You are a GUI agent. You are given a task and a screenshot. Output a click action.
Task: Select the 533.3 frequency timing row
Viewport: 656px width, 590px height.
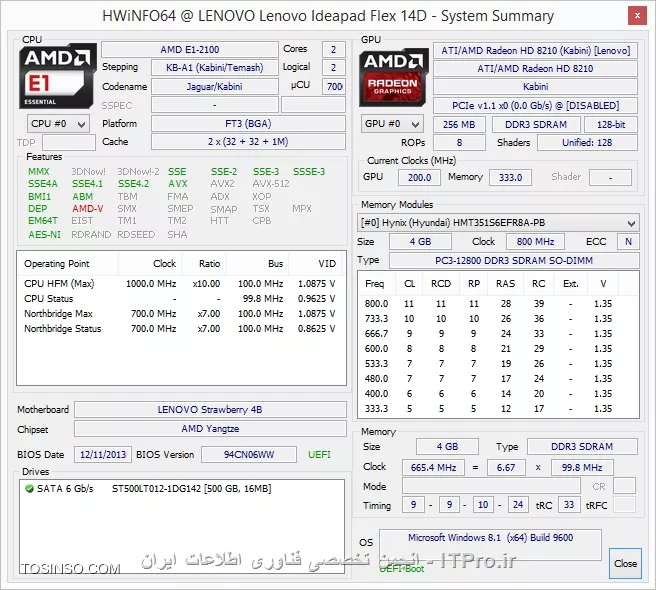click(498, 364)
